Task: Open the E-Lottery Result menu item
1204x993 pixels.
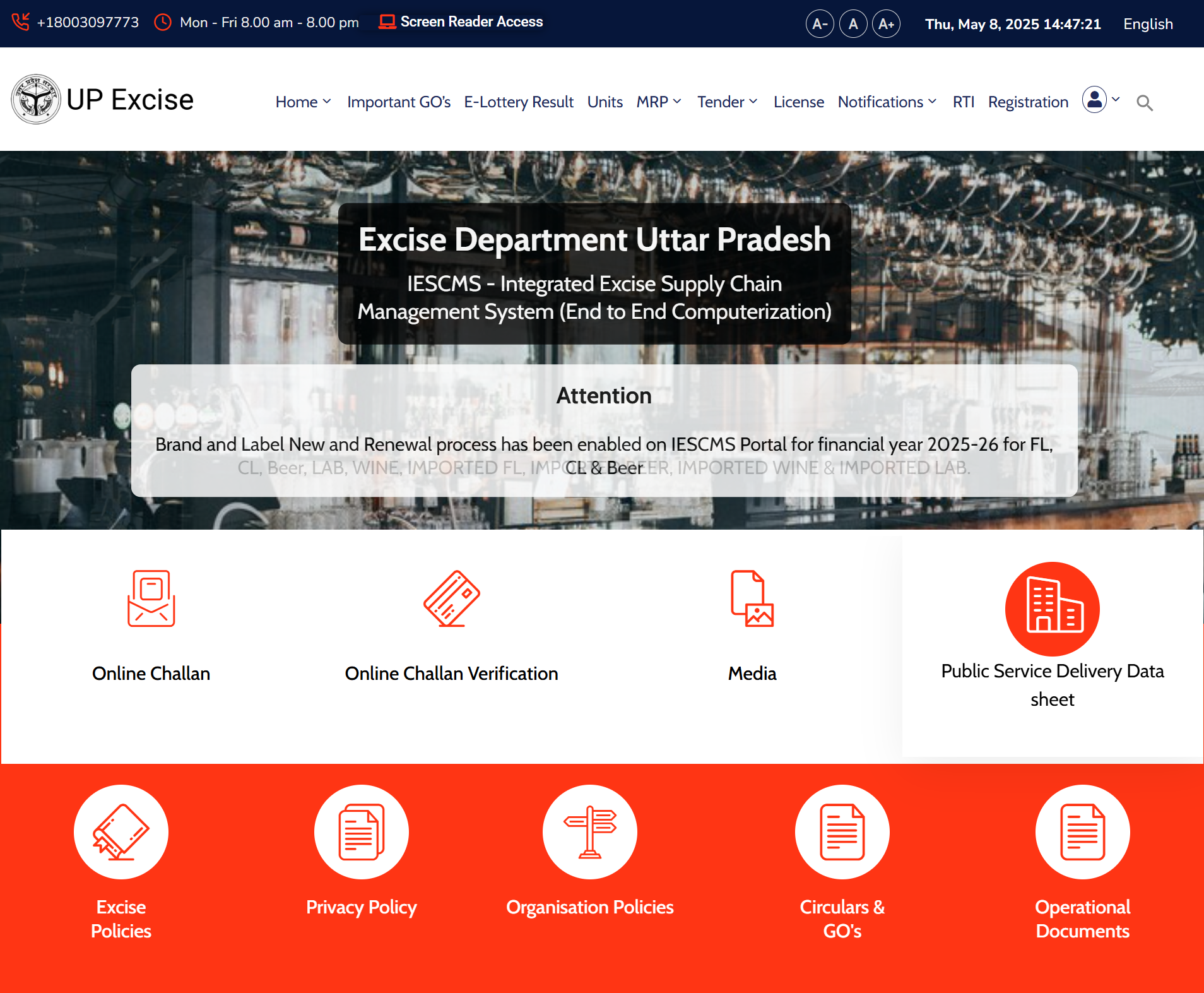Action: (519, 102)
